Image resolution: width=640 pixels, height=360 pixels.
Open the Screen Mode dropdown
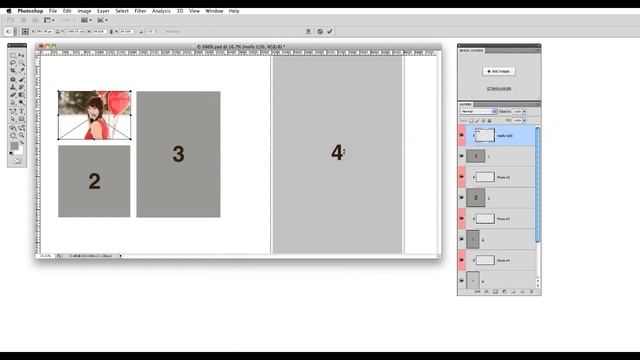102,20
